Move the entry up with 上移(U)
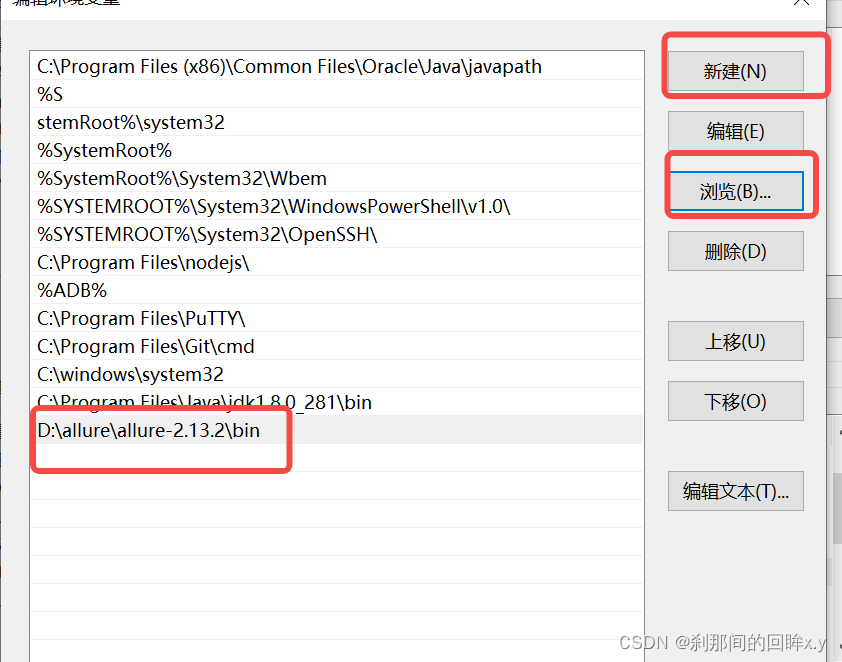Screen dimensions: 842x662 pyautogui.click(x=736, y=341)
